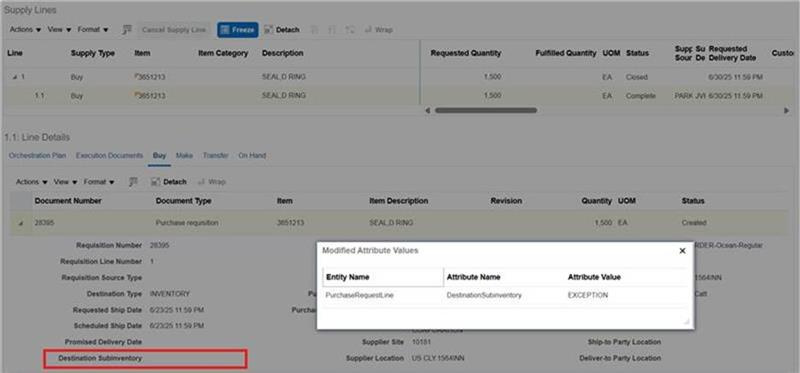800x373 pixels.
Task: Click the INVENTORY destination type value
Action: (x=169, y=294)
